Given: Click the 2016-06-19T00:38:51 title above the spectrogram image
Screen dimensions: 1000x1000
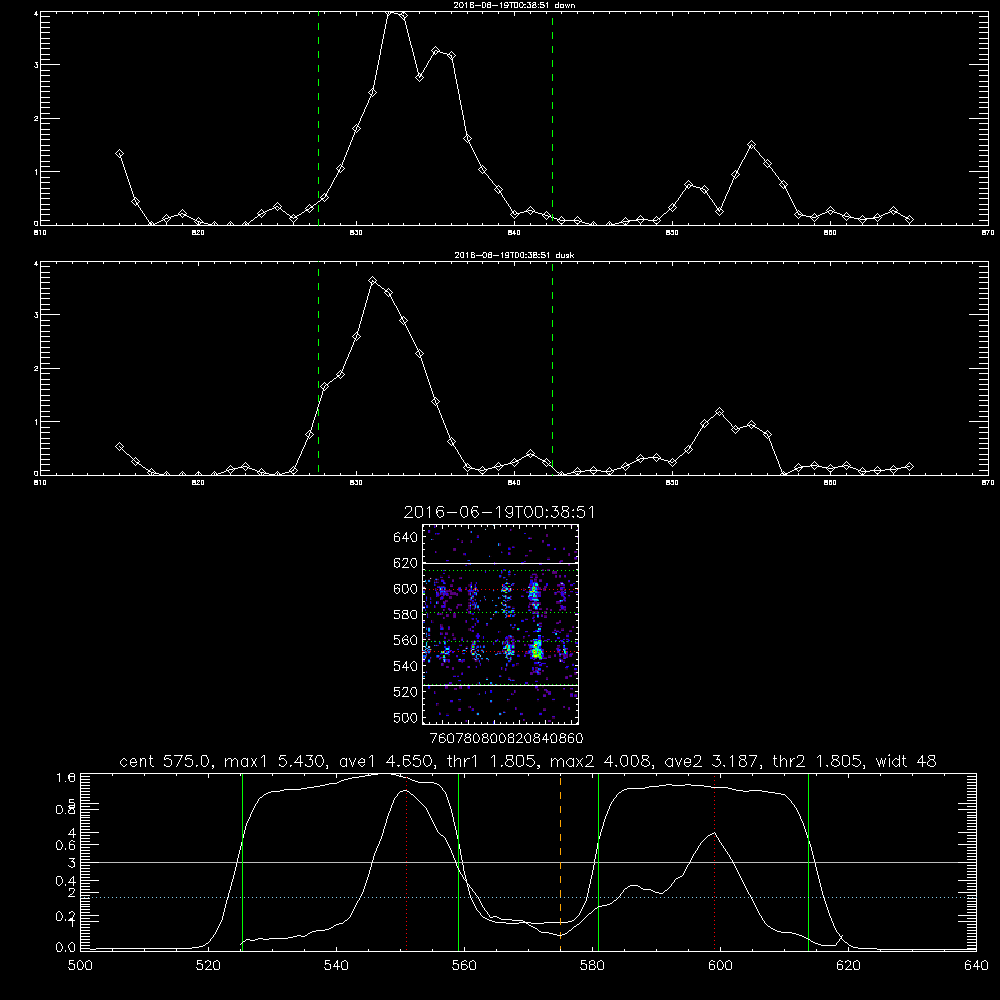Looking at the screenshot, I should 499,513.
